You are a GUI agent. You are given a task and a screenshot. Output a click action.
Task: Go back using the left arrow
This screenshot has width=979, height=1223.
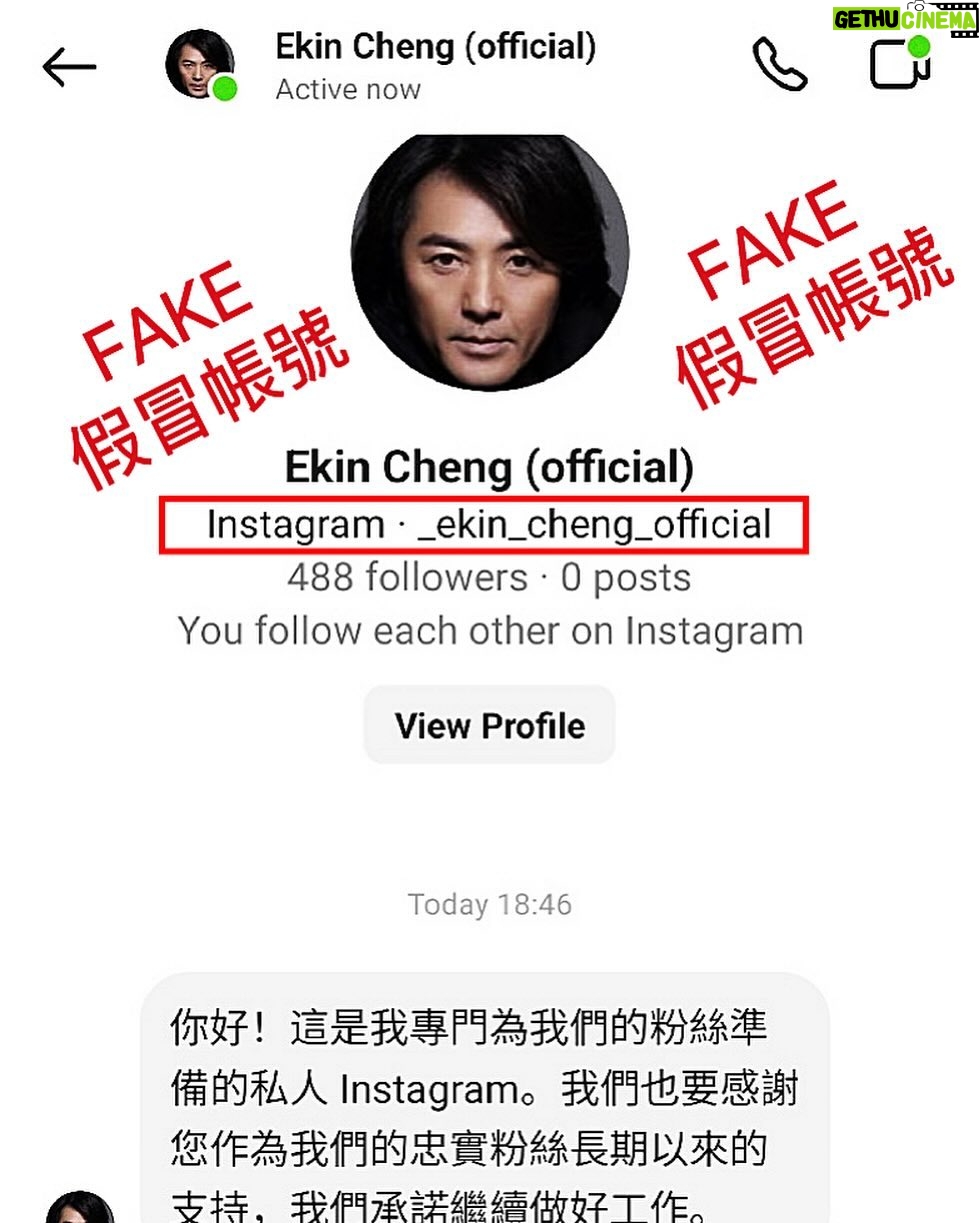point(69,66)
